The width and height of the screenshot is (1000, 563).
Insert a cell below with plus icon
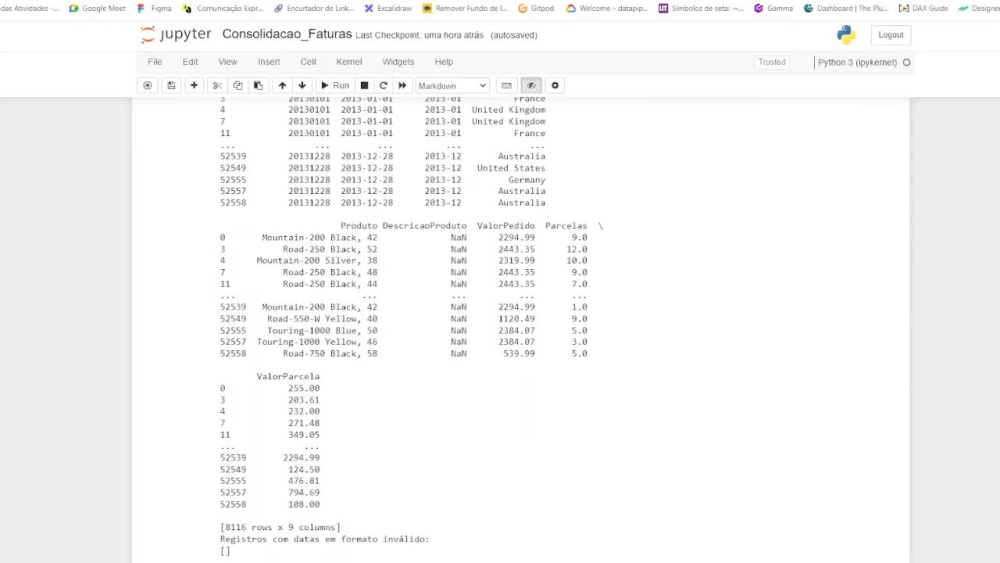click(194, 85)
